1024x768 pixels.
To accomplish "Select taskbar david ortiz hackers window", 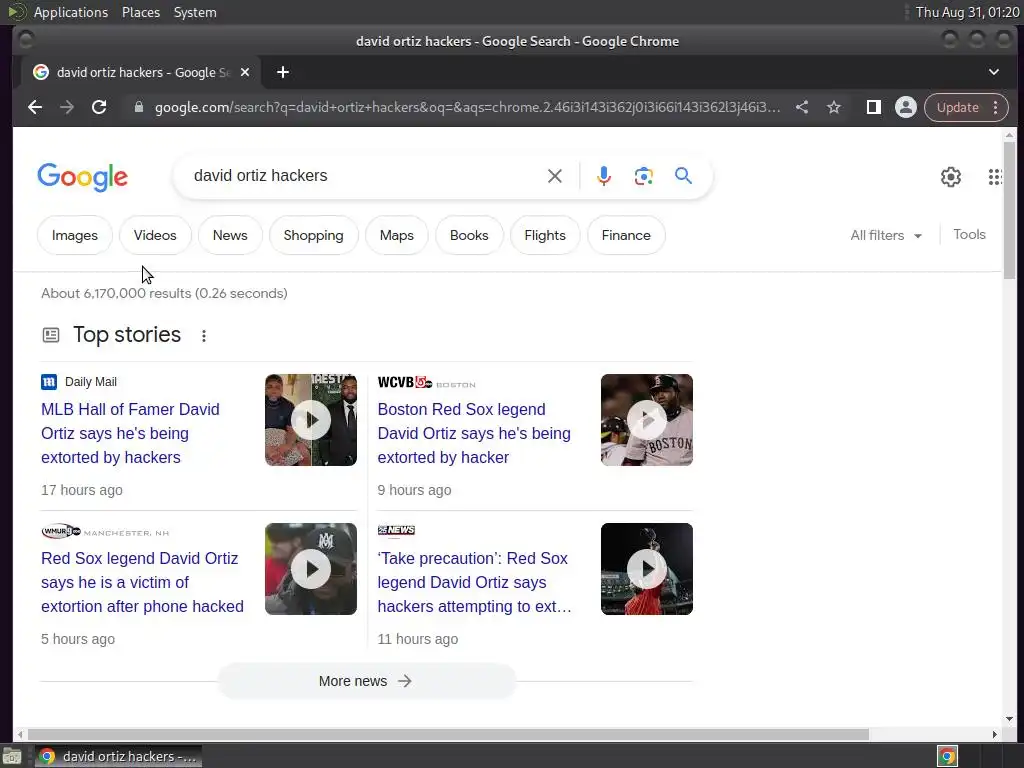I will tap(118, 756).
